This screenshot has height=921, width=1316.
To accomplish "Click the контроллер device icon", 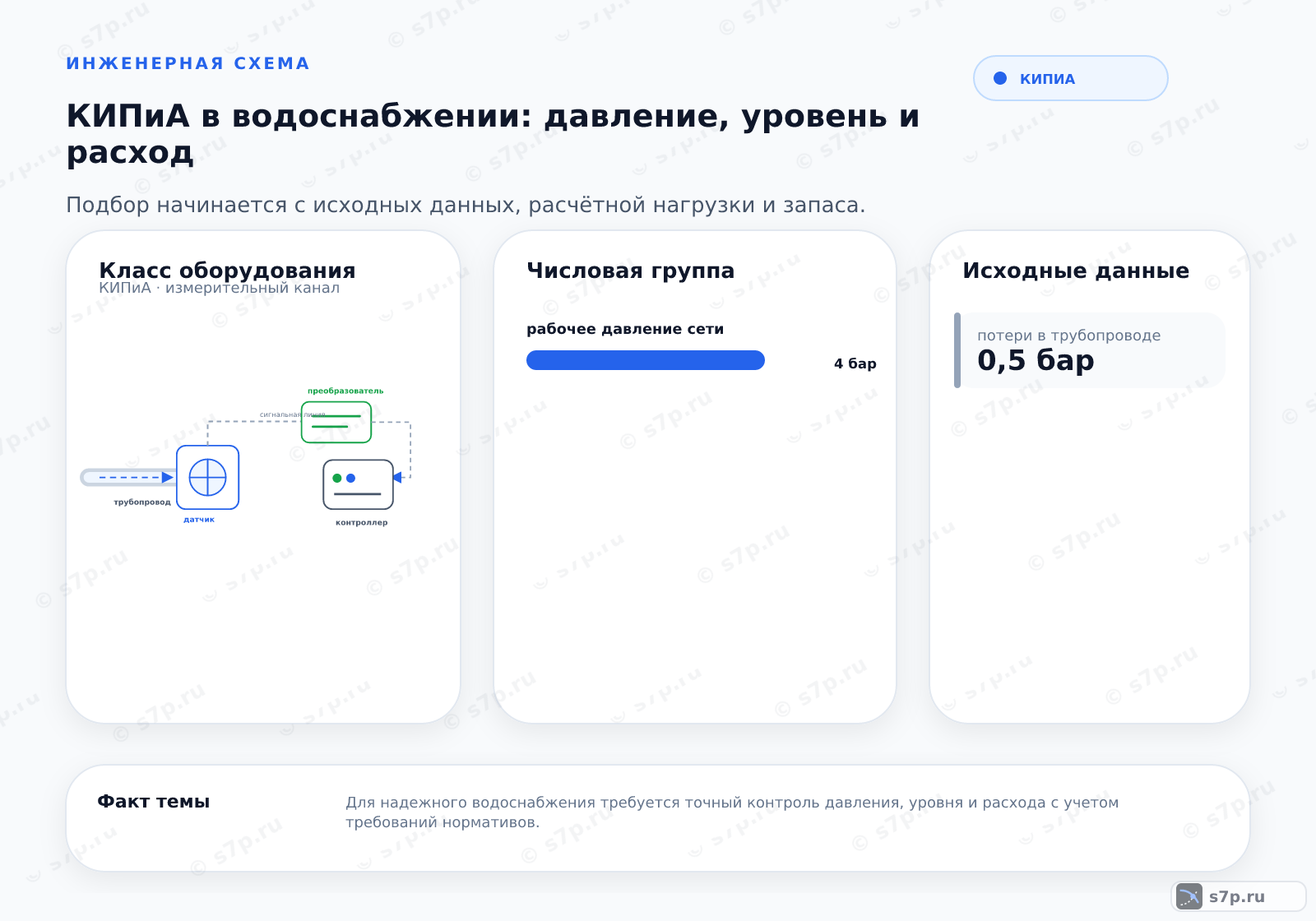I will point(359,484).
